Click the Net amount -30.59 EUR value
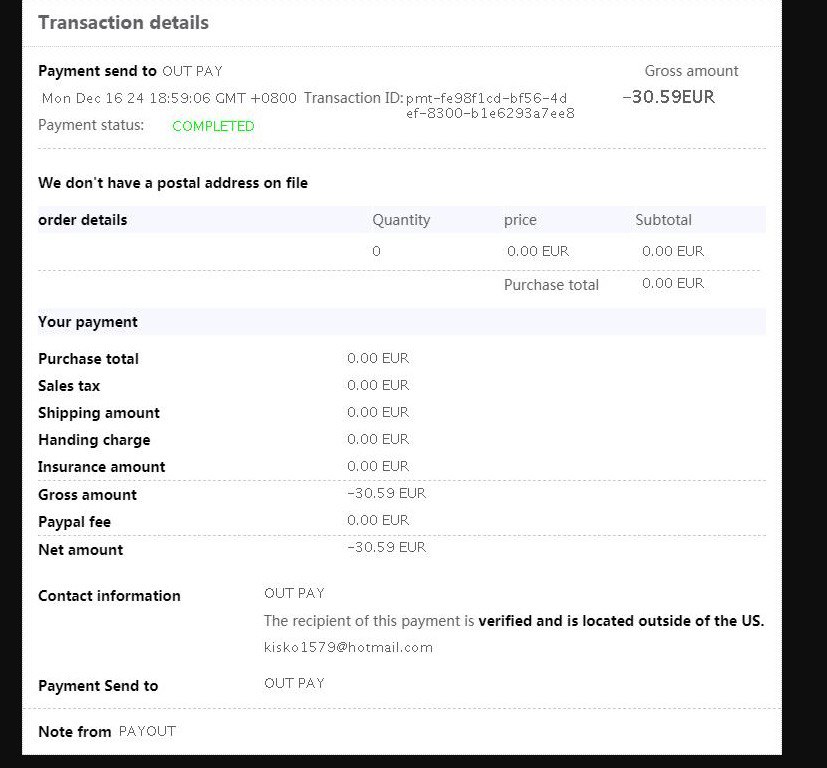The width and height of the screenshot is (827, 768). pyautogui.click(x=386, y=547)
